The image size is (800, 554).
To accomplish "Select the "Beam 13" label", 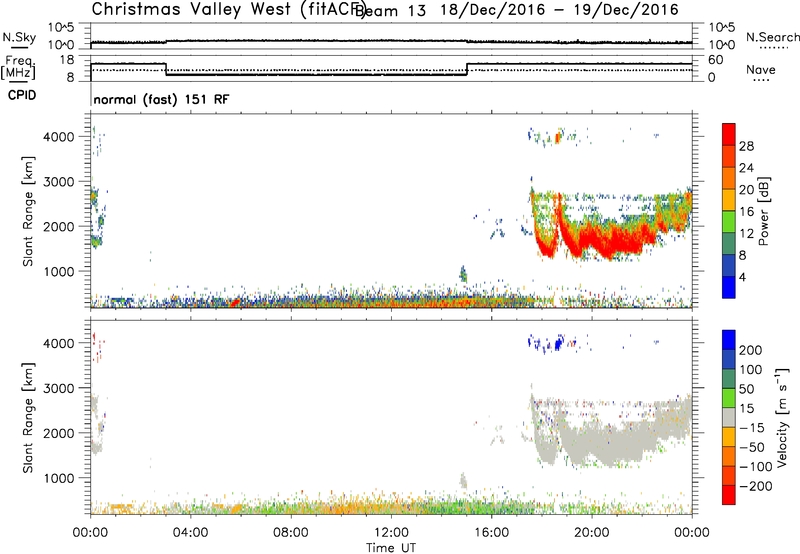I will [390, 11].
